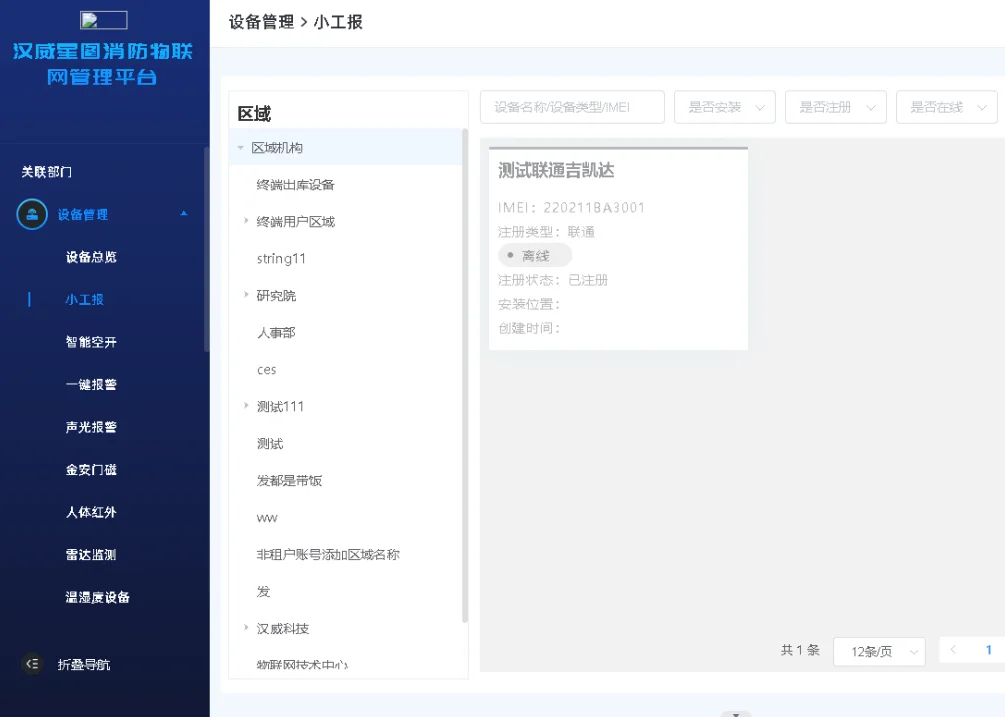Click the device name/type/IMEI search field
This screenshot has width=1005, height=717.
tap(571, 106)
